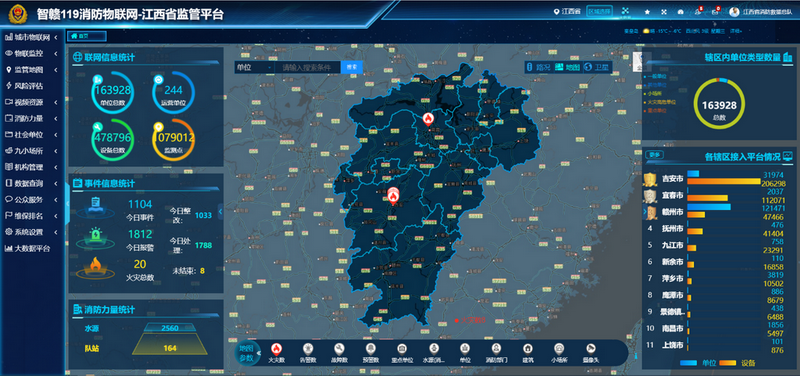800x376 pixels.
Task: Toggle the 地图 map layer mode
Action: (x=567, y=67)
